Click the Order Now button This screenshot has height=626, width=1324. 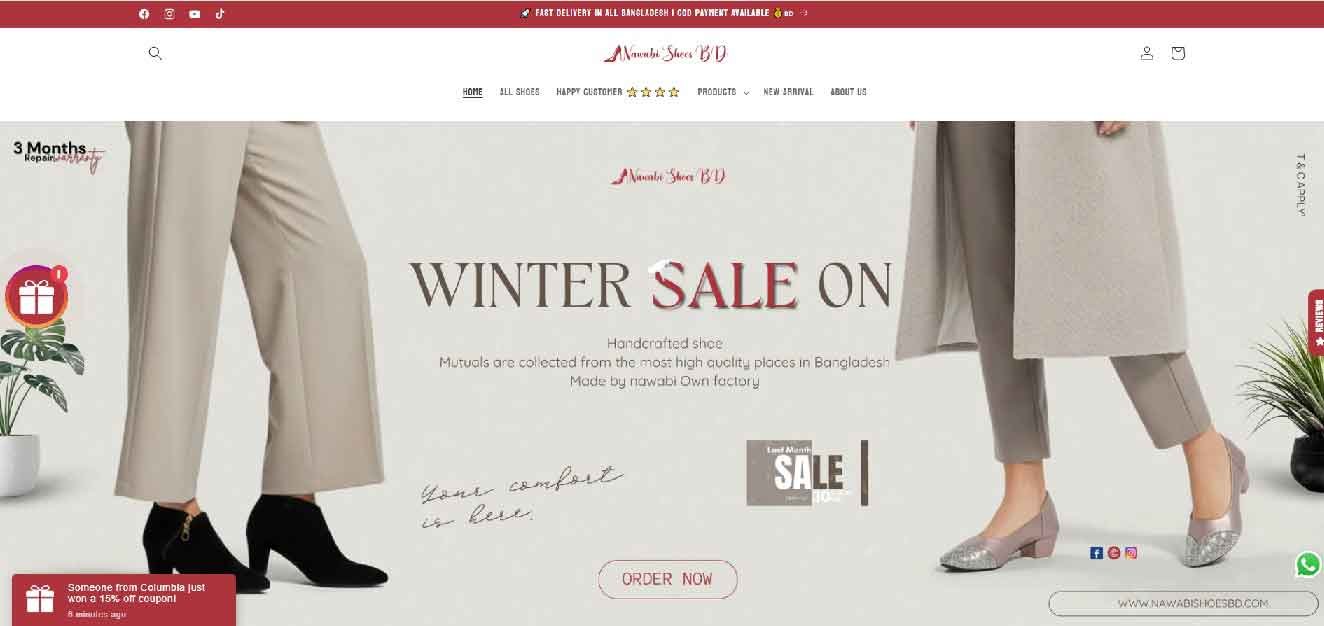(x=668, y=579)
